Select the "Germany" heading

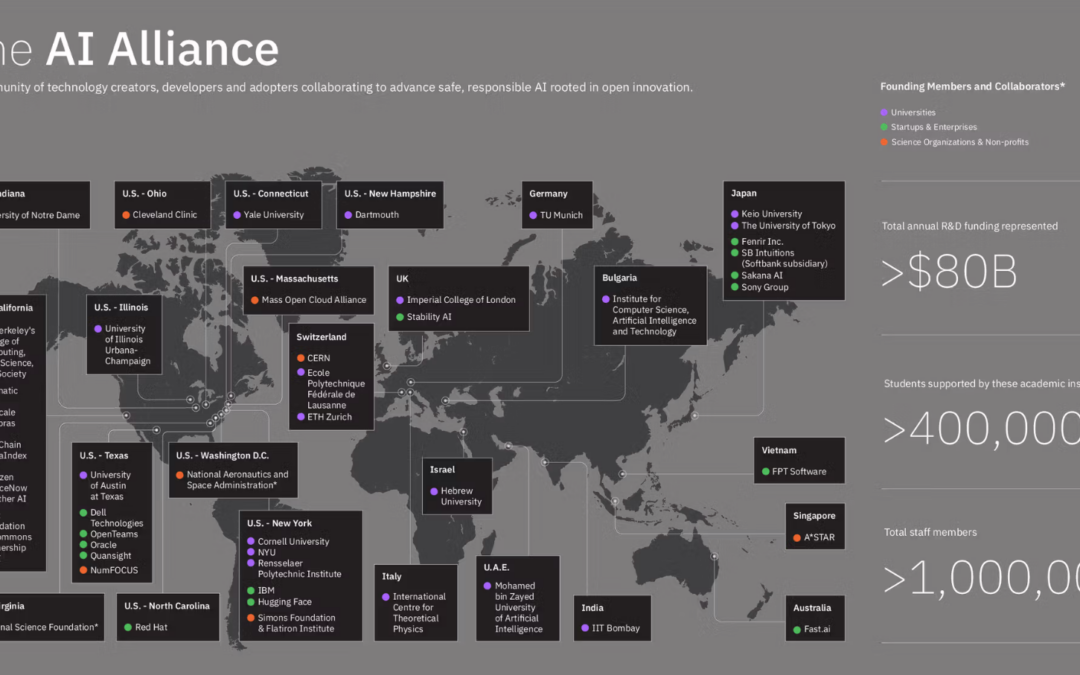(x=548, y=194)
